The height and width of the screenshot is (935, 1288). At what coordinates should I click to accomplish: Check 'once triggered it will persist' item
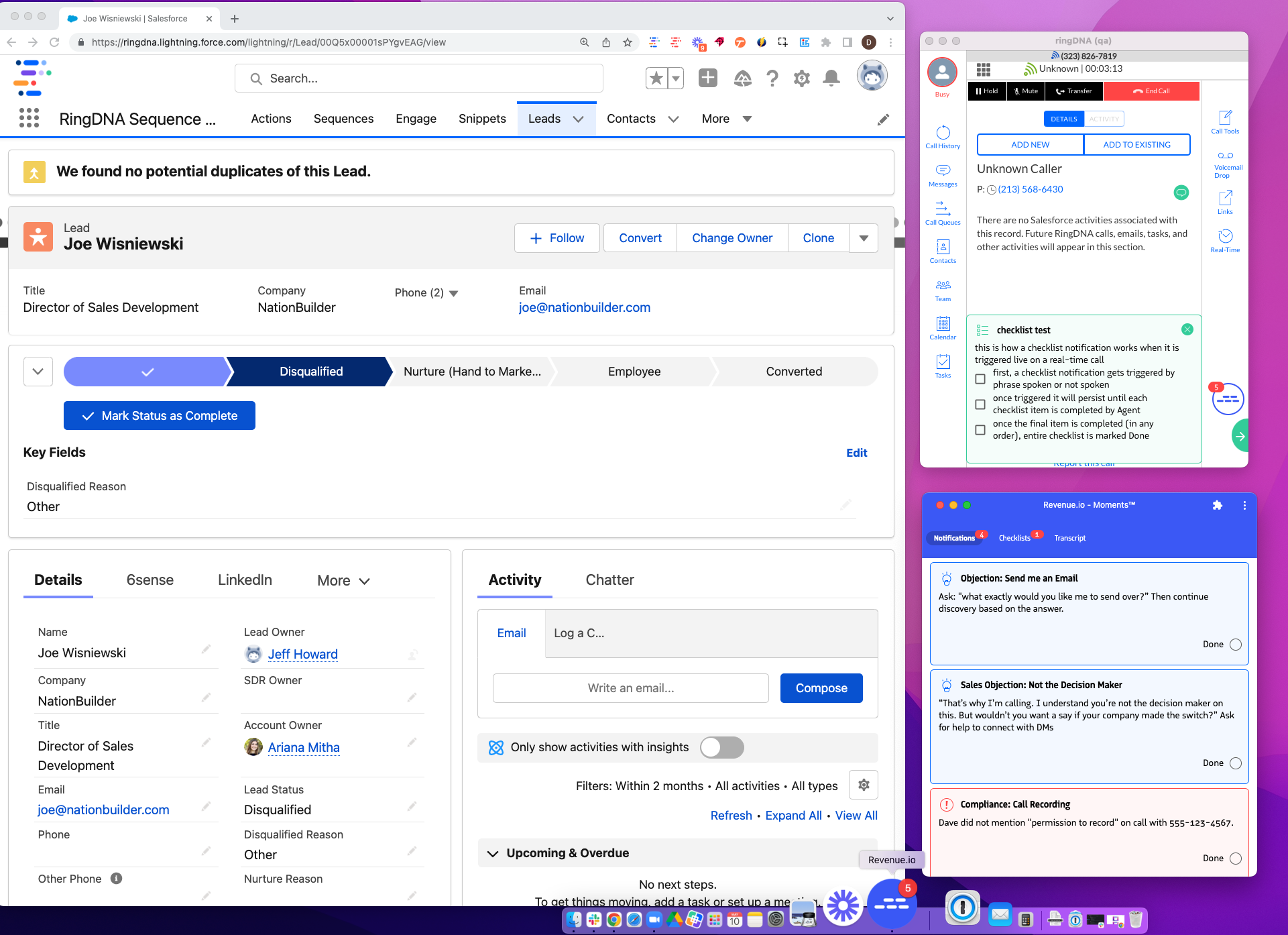(x=980, y=404)
